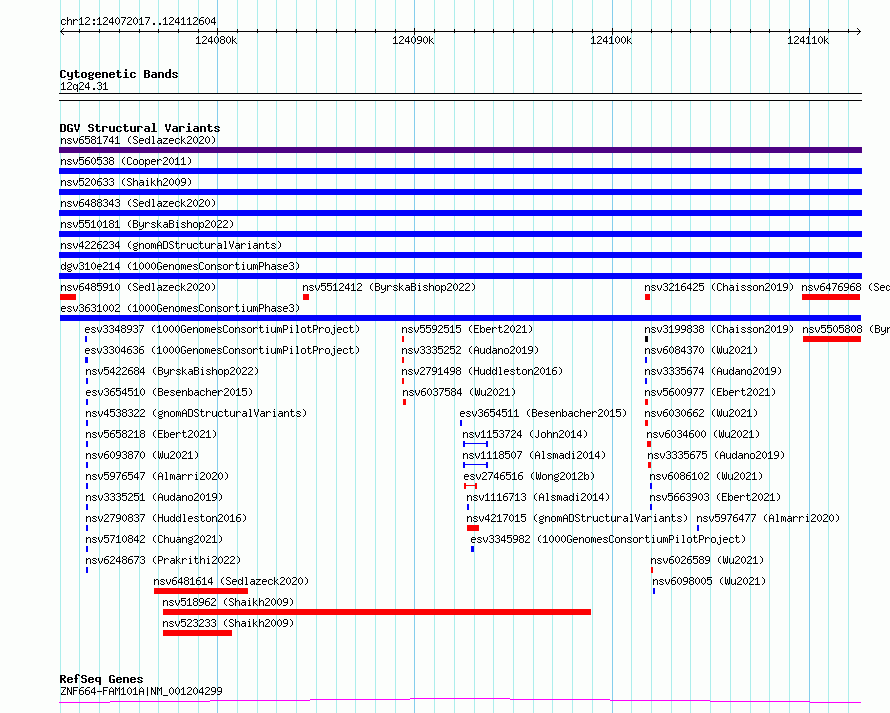Select nsv6030662 (Wu2021) label
890x713 pixels.
click(701, 413)
